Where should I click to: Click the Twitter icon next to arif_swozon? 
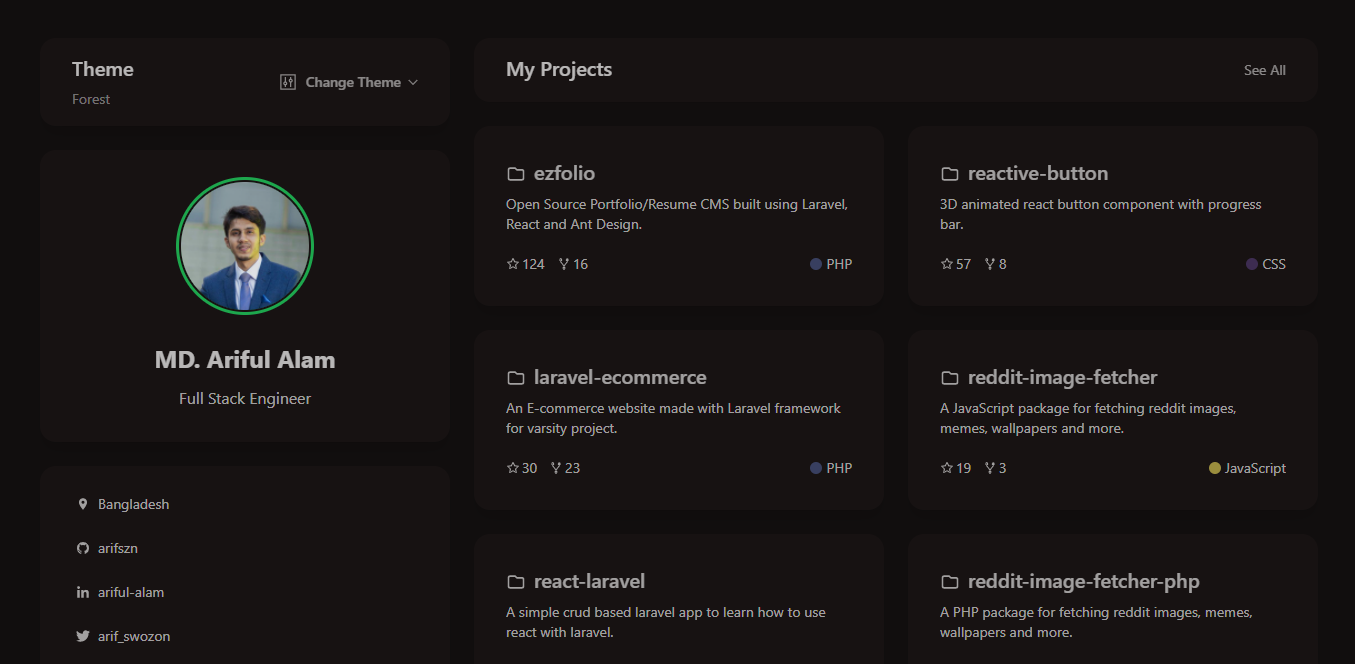[x=83, y=636]
